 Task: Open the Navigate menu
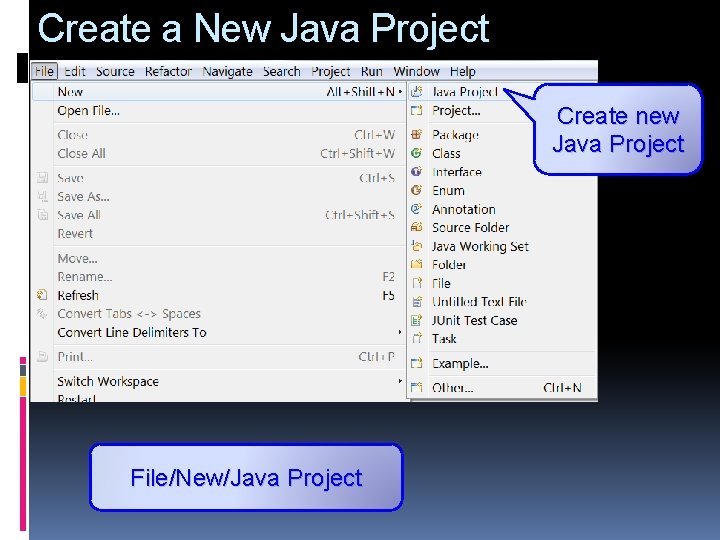(228, 72)
